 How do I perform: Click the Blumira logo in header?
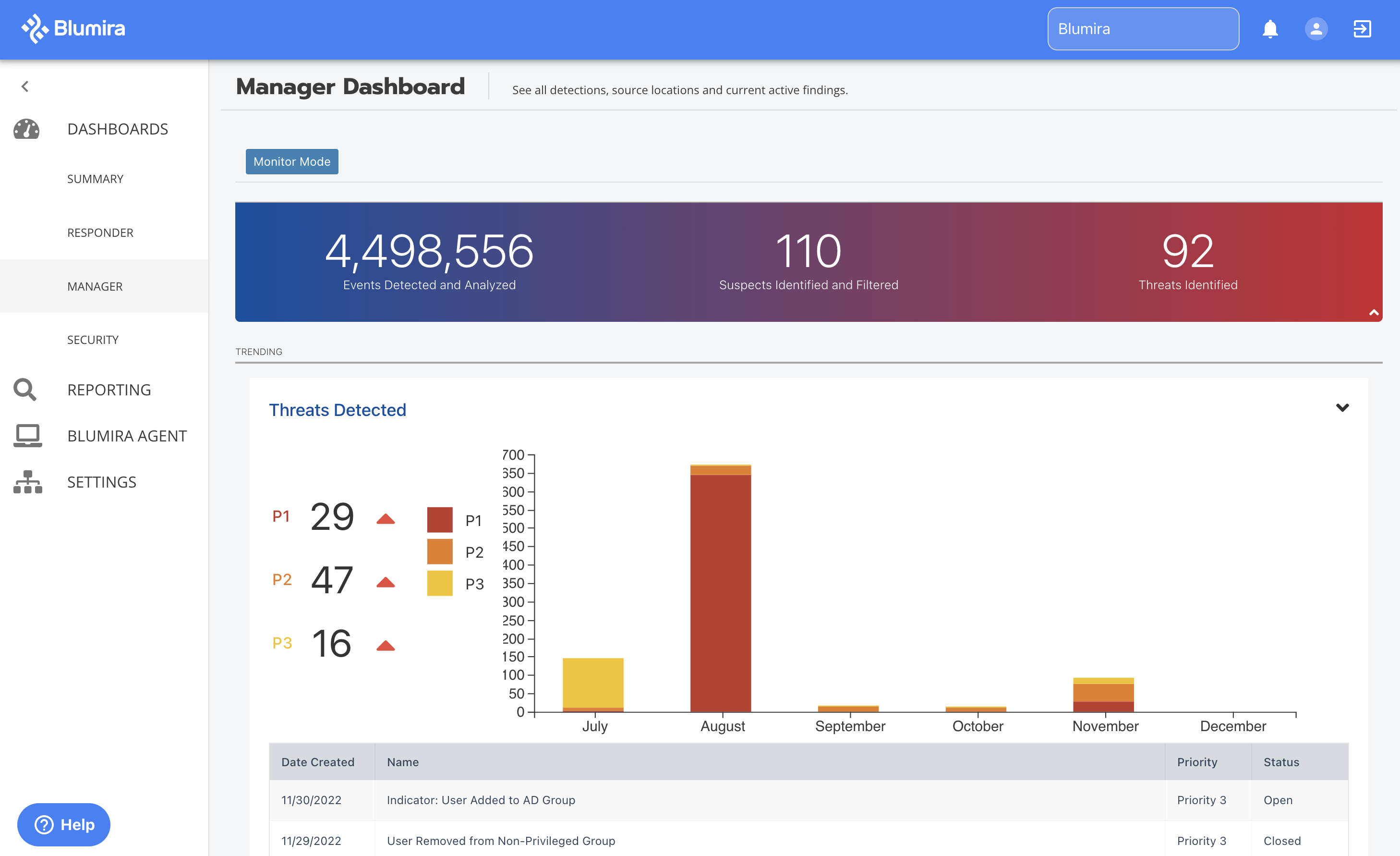(x=73, y=28)
